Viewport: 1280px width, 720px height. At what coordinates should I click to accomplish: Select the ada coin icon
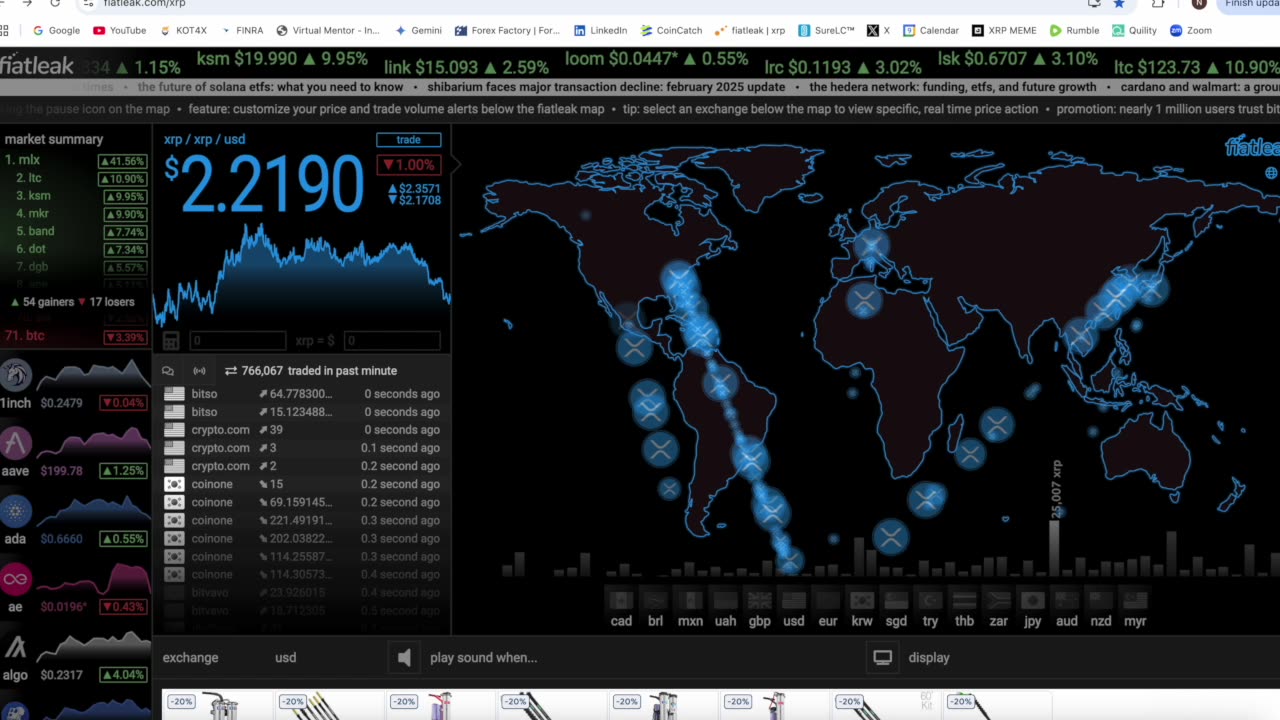(x=16, y=511)
